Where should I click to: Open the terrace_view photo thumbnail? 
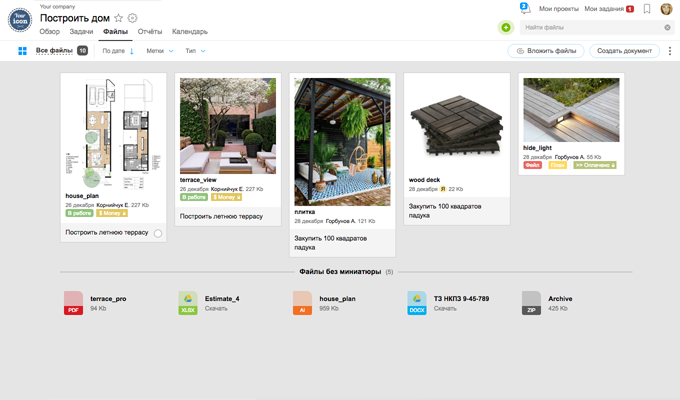[228, 126]
